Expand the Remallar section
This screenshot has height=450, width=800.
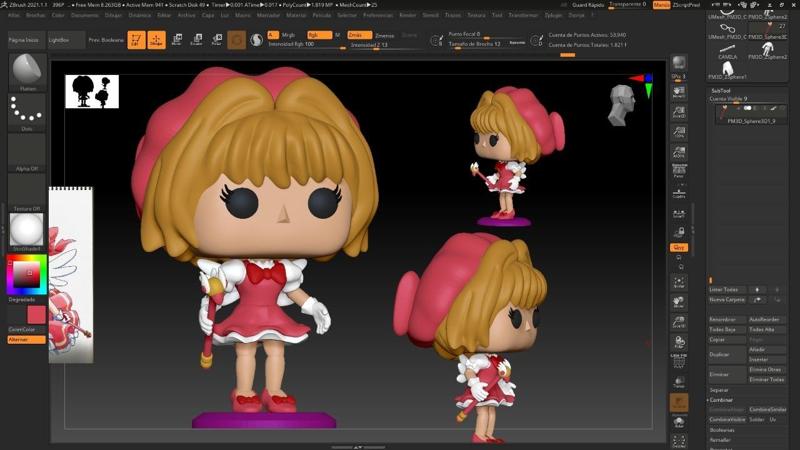(720, 440)
